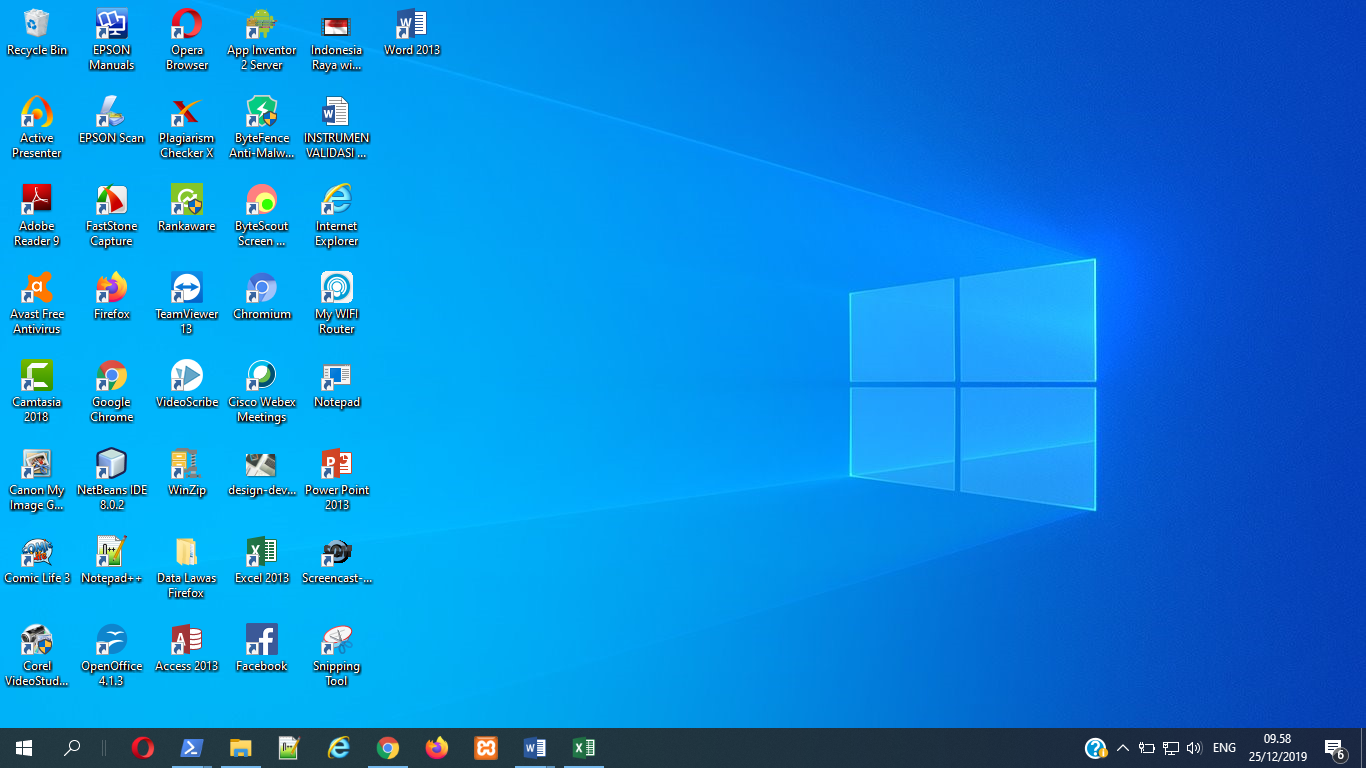The image size is (1366, 768).
Task: Select the Google Chrome desktop shortcut
Action: coord(111,391)
